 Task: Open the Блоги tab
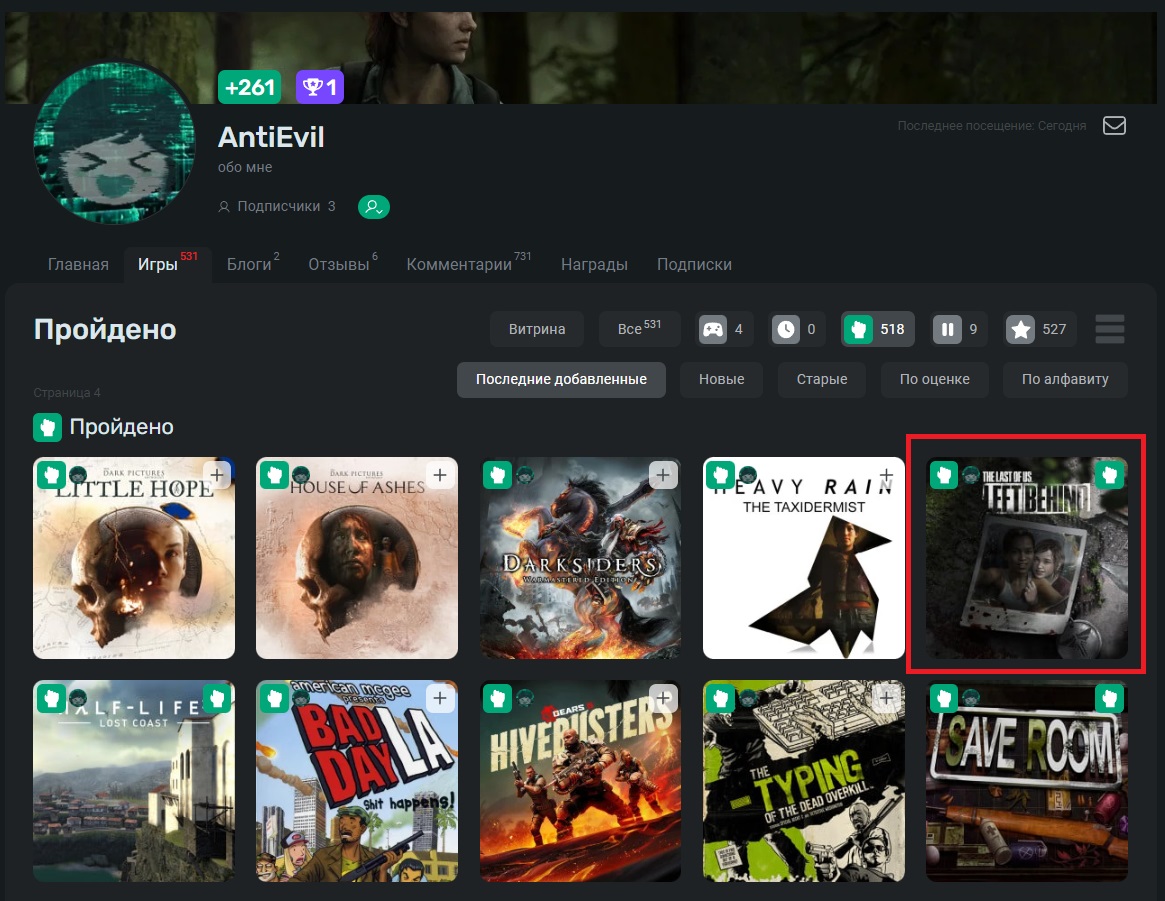tap(253, 264)
